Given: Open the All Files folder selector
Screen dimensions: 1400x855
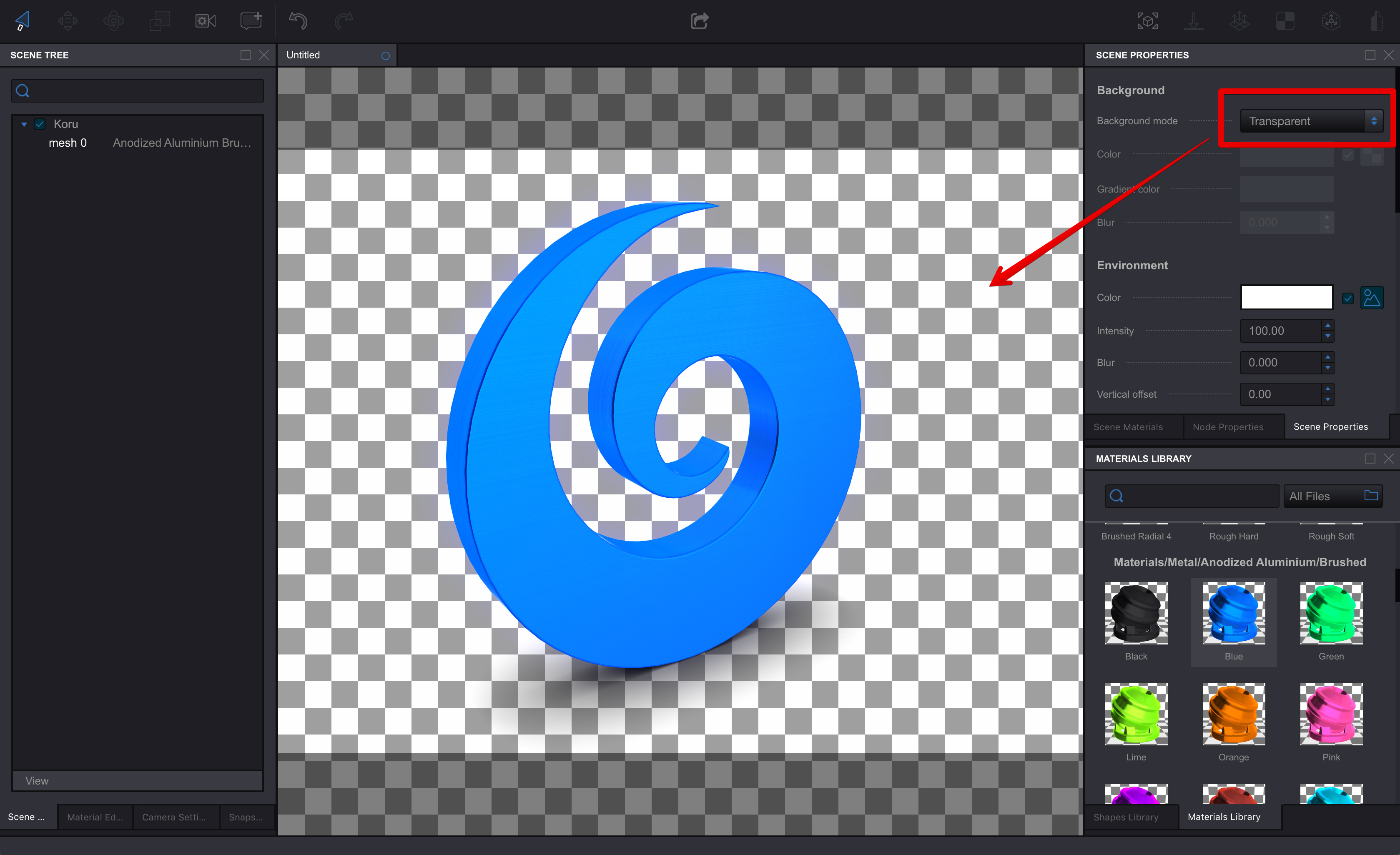Looking at the screenshot, I should (1332, 495).
